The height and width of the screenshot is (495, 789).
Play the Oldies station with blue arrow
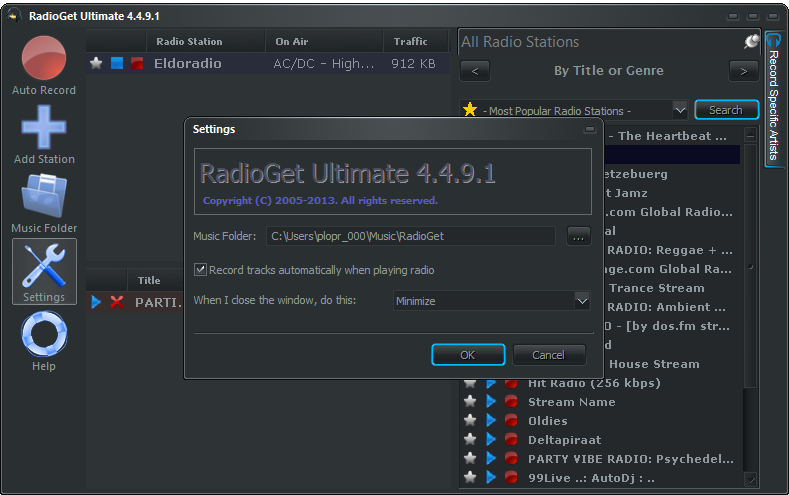point(491,421)
